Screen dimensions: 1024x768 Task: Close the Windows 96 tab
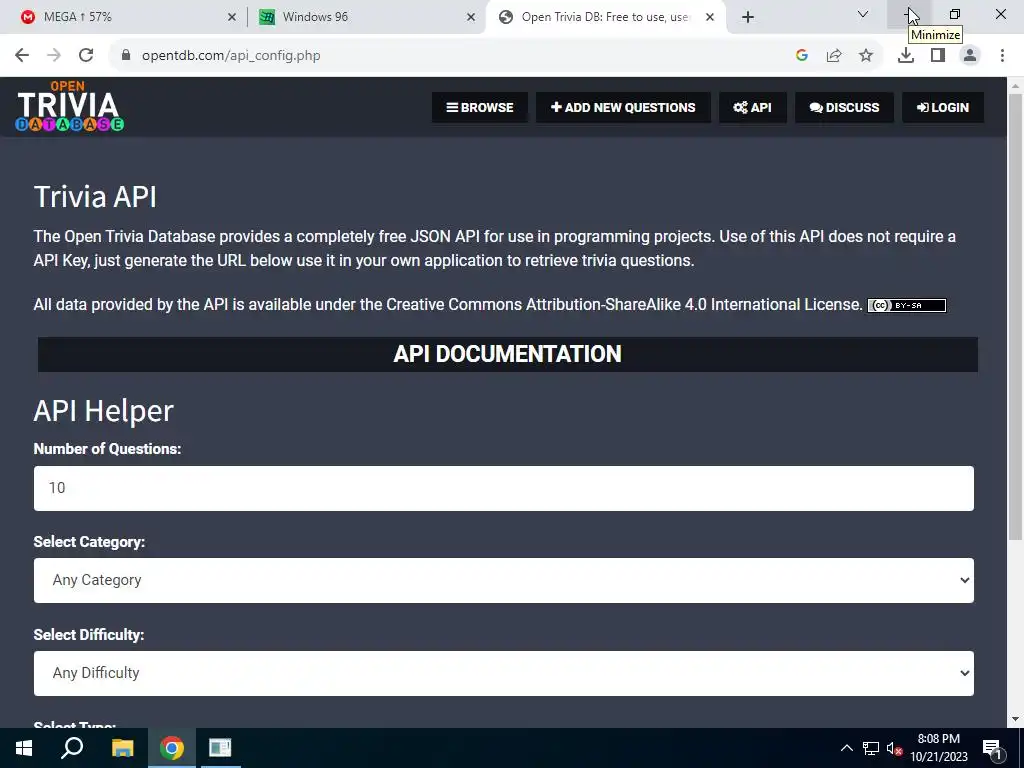(x=471, y=17)
